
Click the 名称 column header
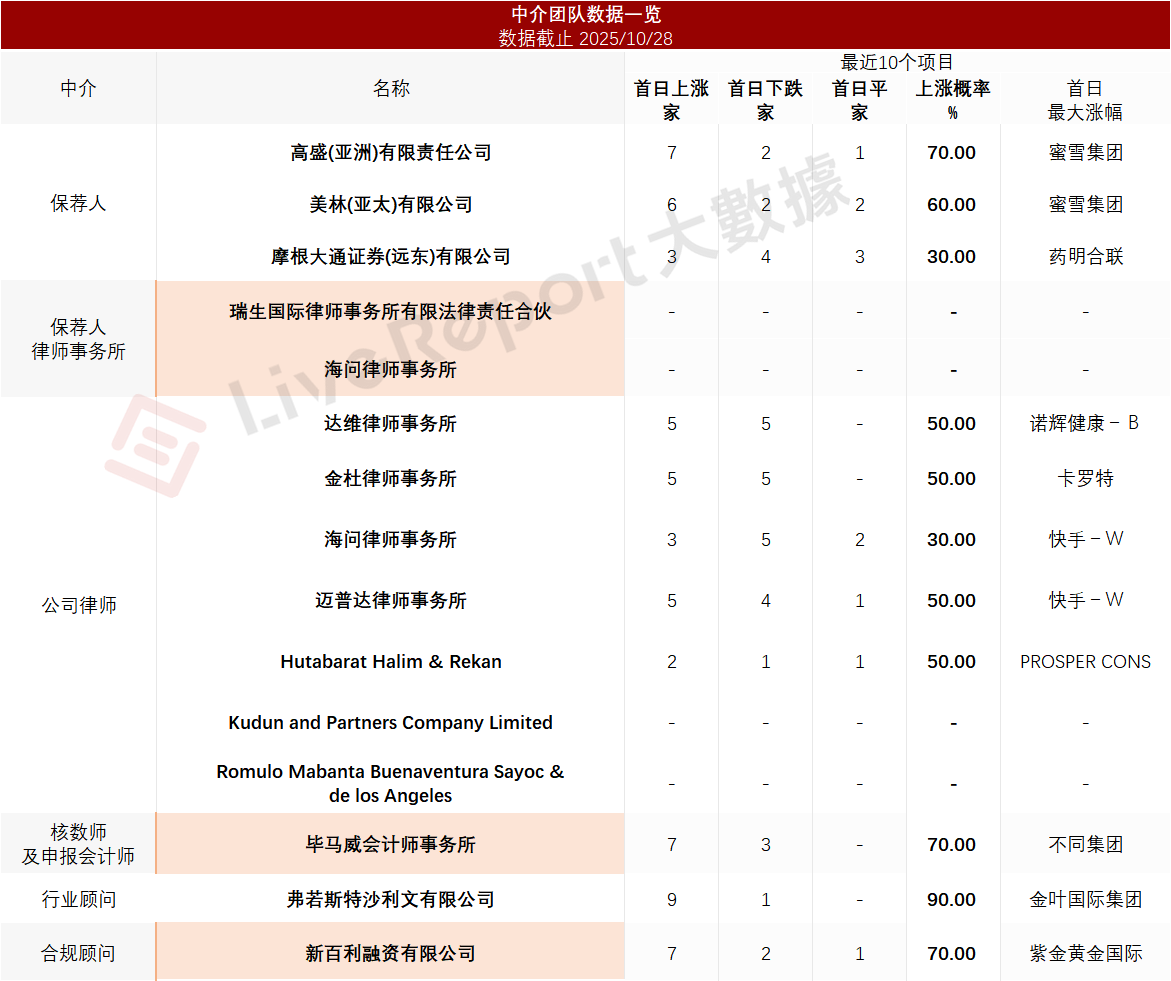coord(391,88)
